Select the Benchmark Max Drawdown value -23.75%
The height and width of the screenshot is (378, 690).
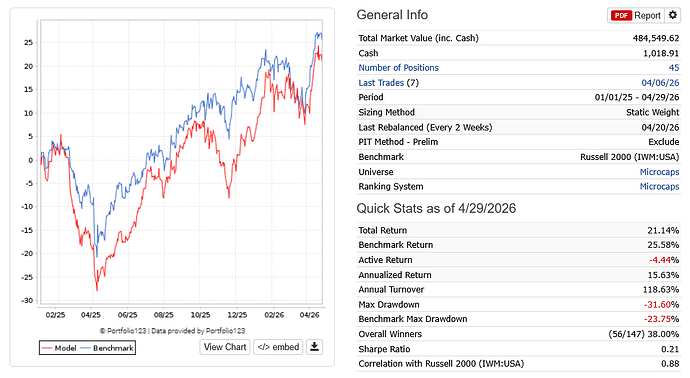click(661, 319)
